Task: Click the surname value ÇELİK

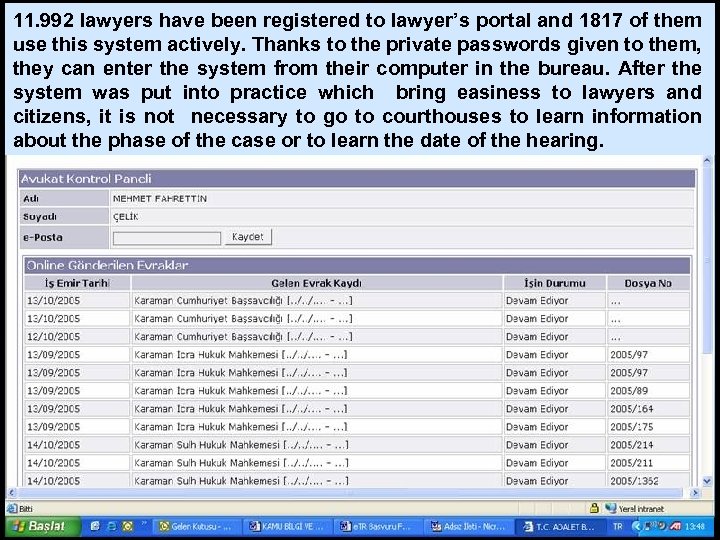Action: click(125, 217)
